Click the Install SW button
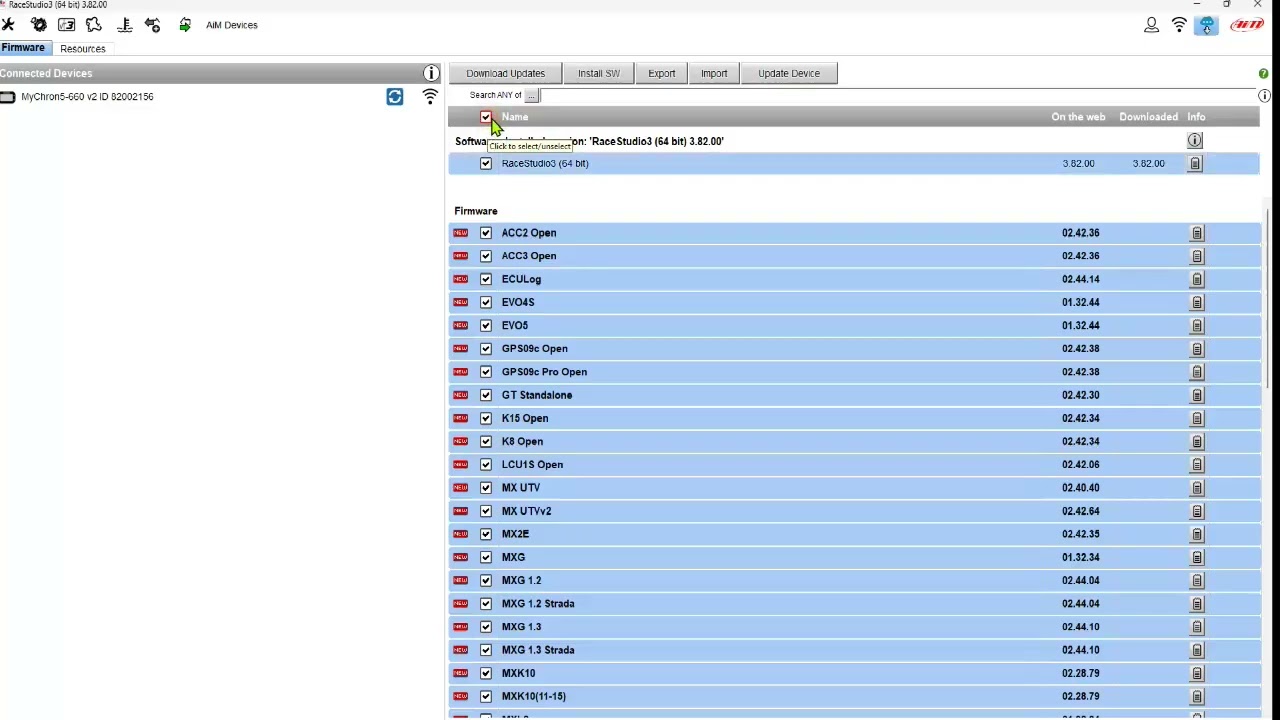1280x720 pixels. pyautogui.click(x=598, y=73)
